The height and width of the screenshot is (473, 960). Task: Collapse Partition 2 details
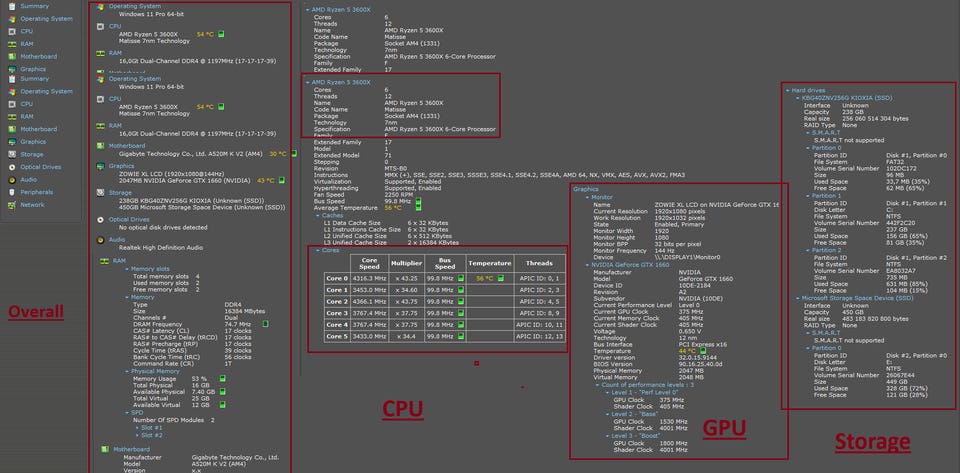[808, 250]
